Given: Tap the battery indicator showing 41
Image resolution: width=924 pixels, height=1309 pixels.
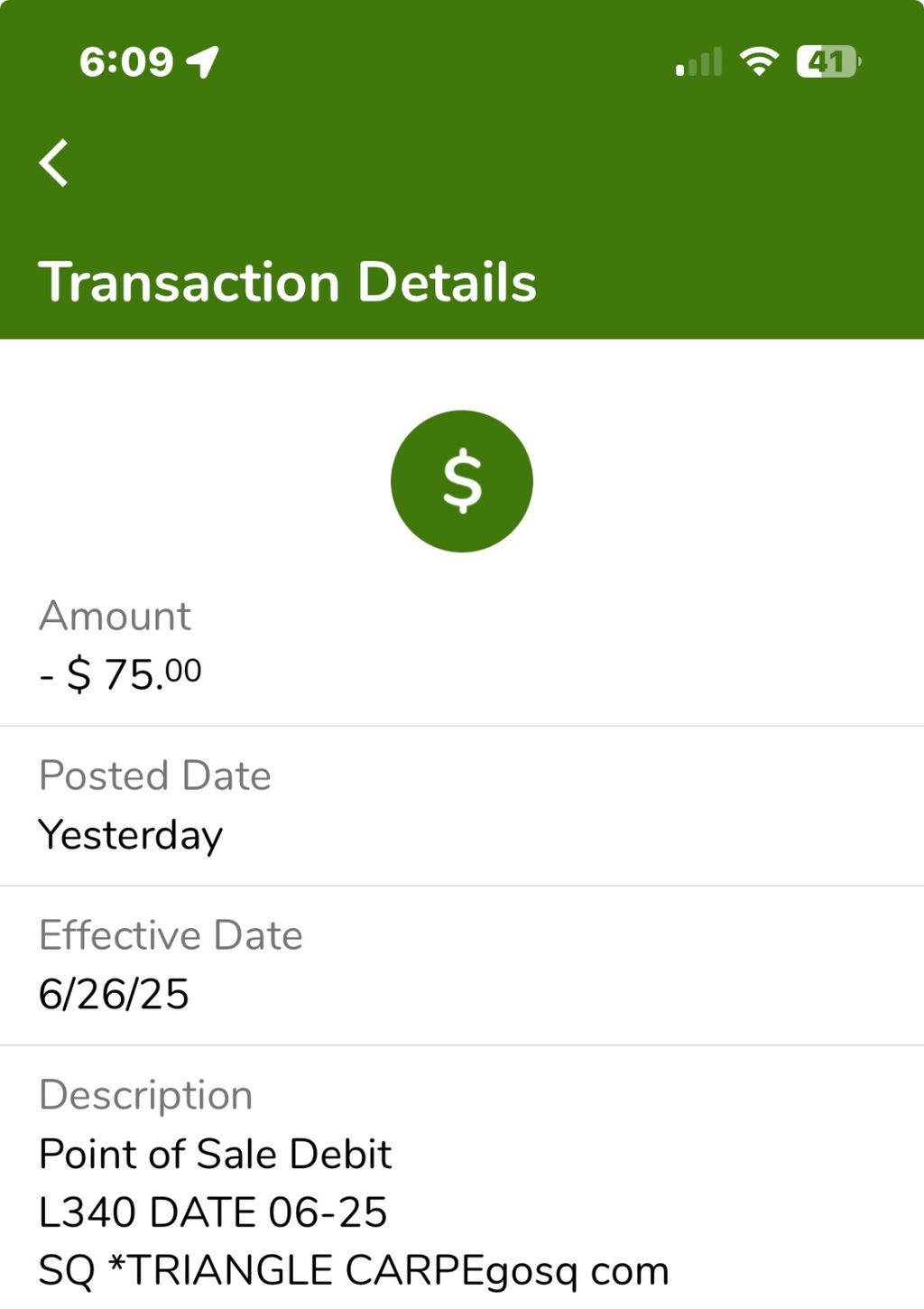Looking at the screenshot, I should tap(828, 61).
